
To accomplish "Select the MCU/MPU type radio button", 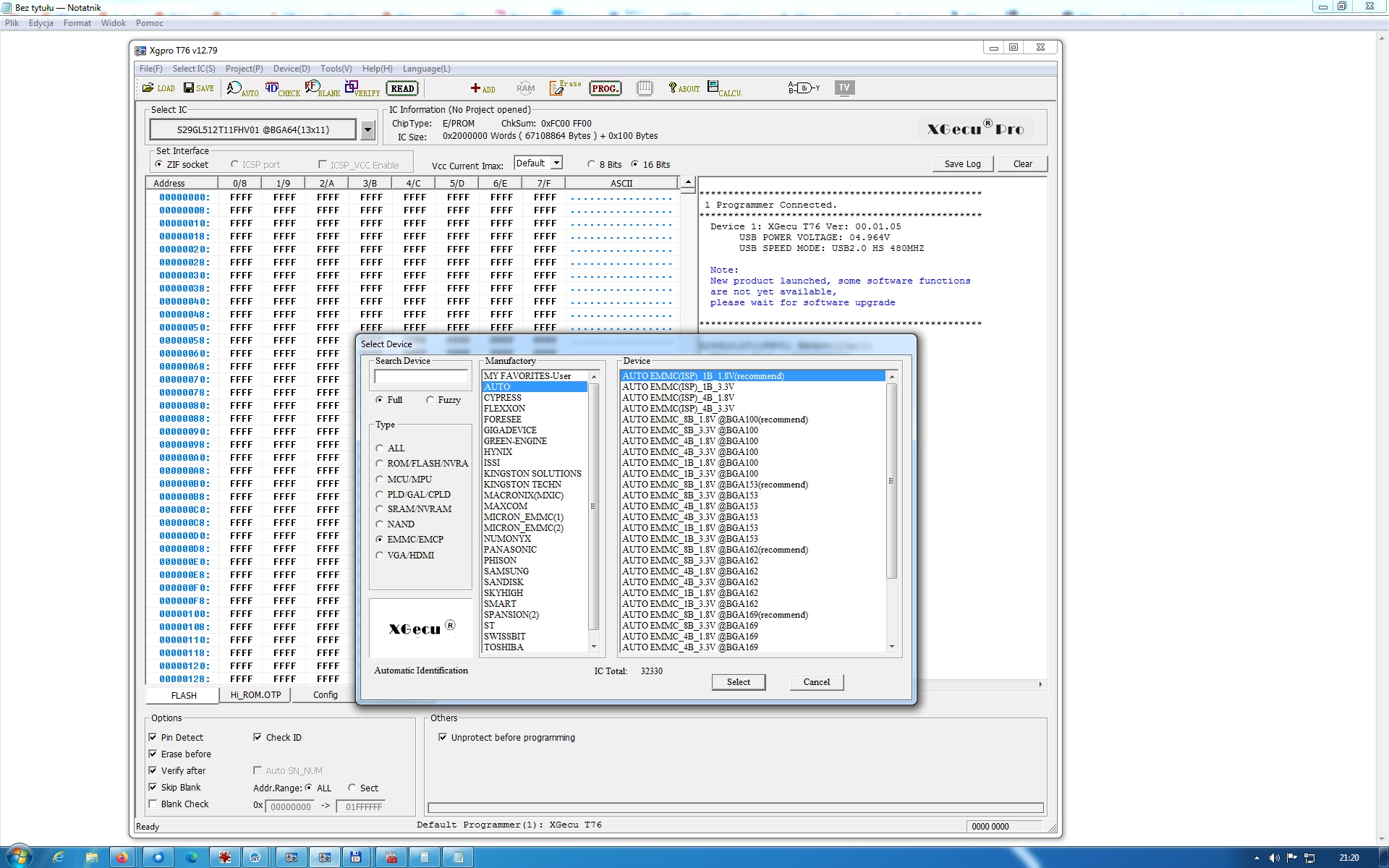I will point(379,480).
